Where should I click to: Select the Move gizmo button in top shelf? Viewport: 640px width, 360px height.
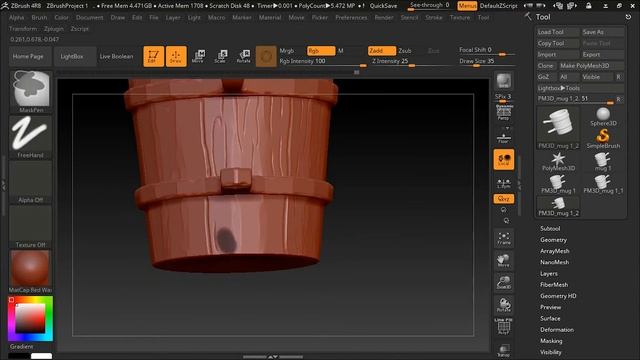(x=198, y=56)
